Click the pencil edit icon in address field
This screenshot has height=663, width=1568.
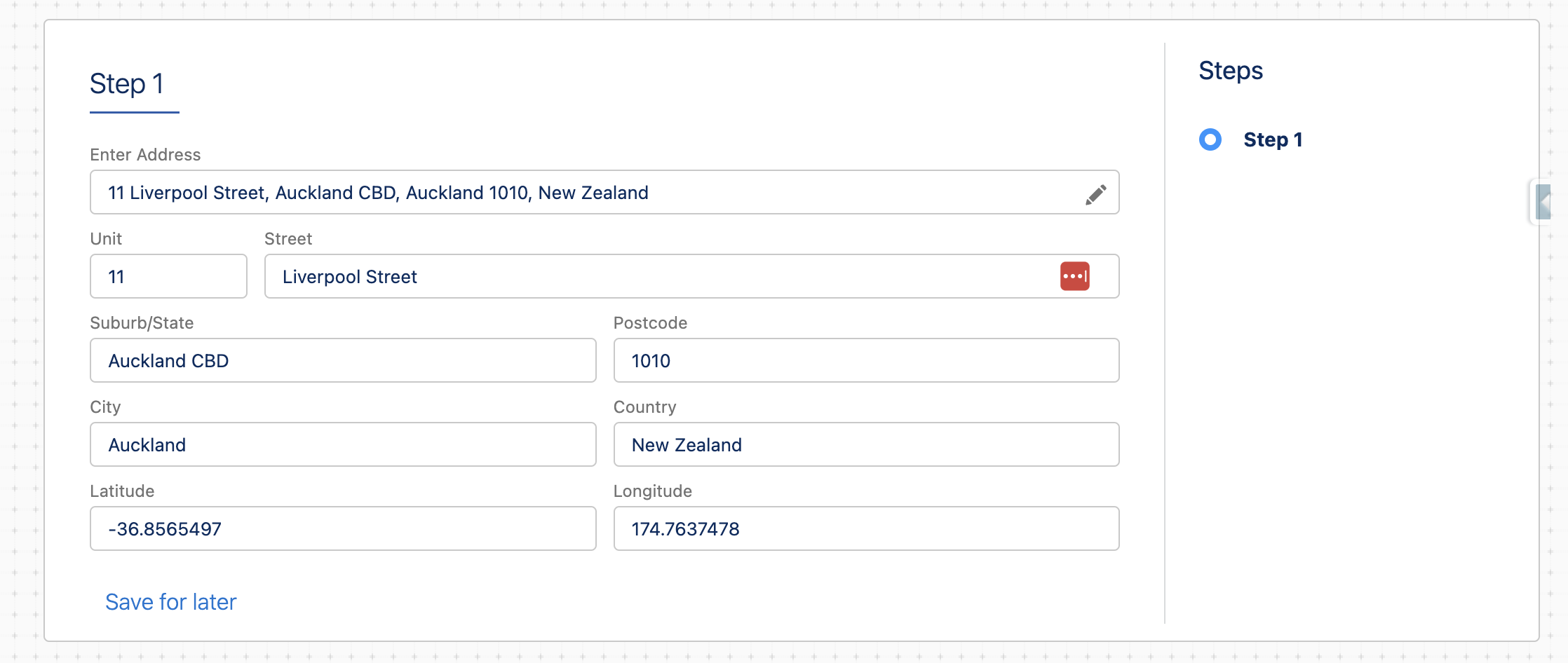pos(1096,194)
